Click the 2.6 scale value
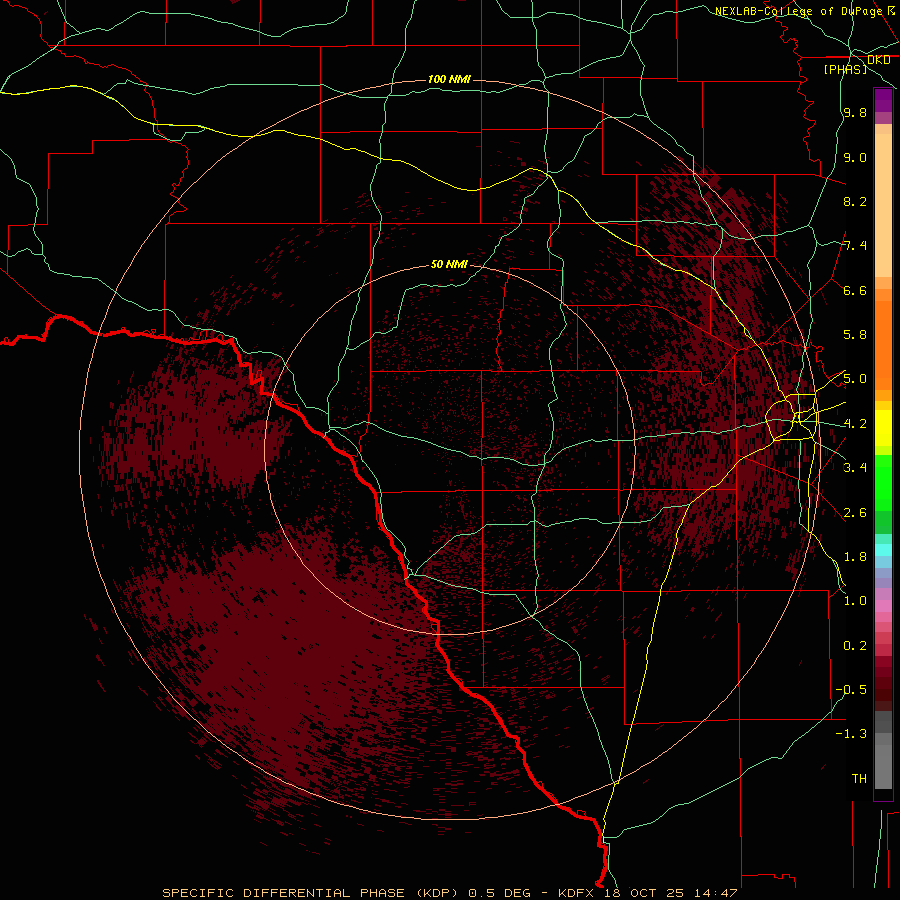Screen dimensions: 900x900 click(x=855, y=513)
